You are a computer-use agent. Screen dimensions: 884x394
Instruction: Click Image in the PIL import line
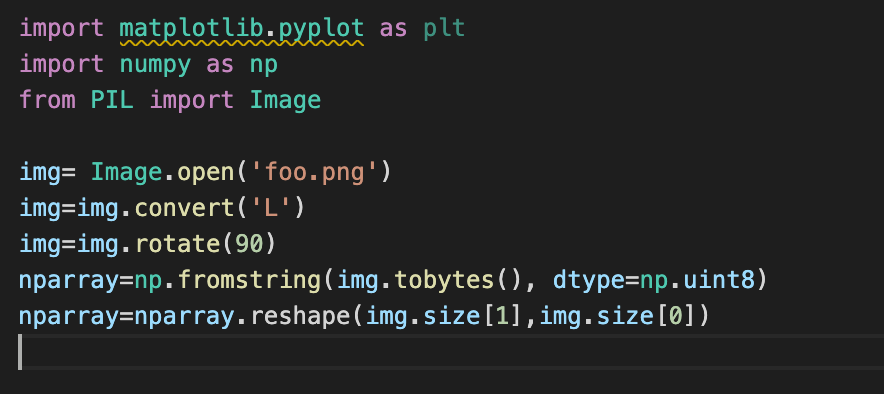pos(285,100)
